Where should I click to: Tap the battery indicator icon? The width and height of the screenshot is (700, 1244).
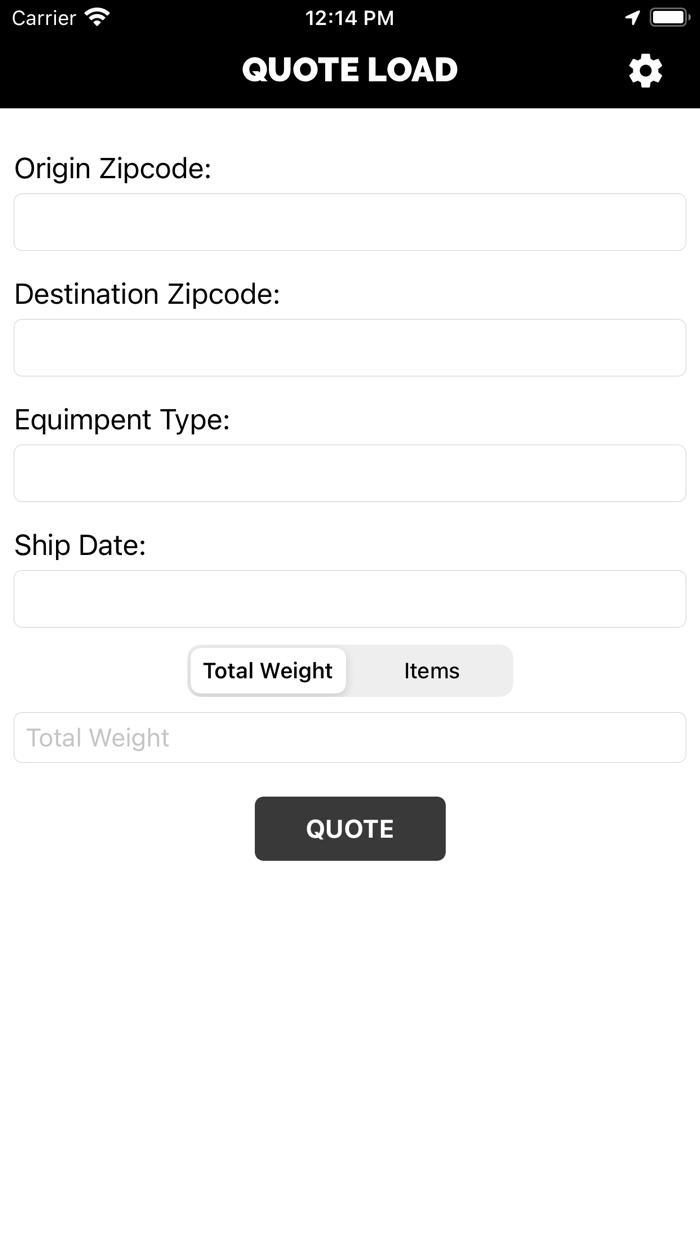[668, 17]
